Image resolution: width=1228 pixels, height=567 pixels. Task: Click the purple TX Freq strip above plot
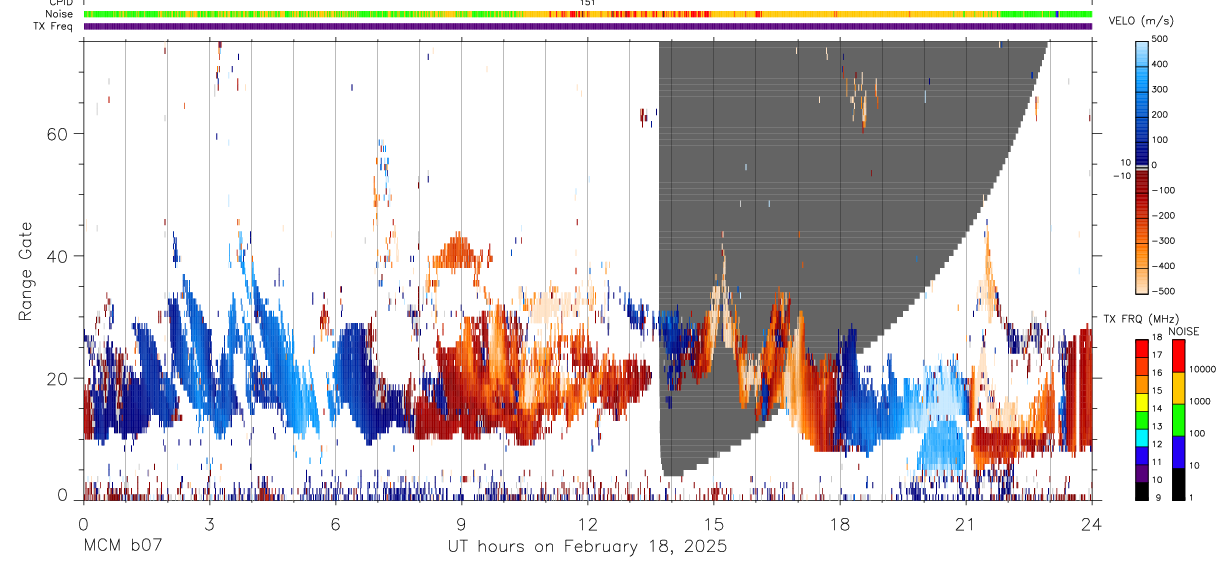coord(588,27)
